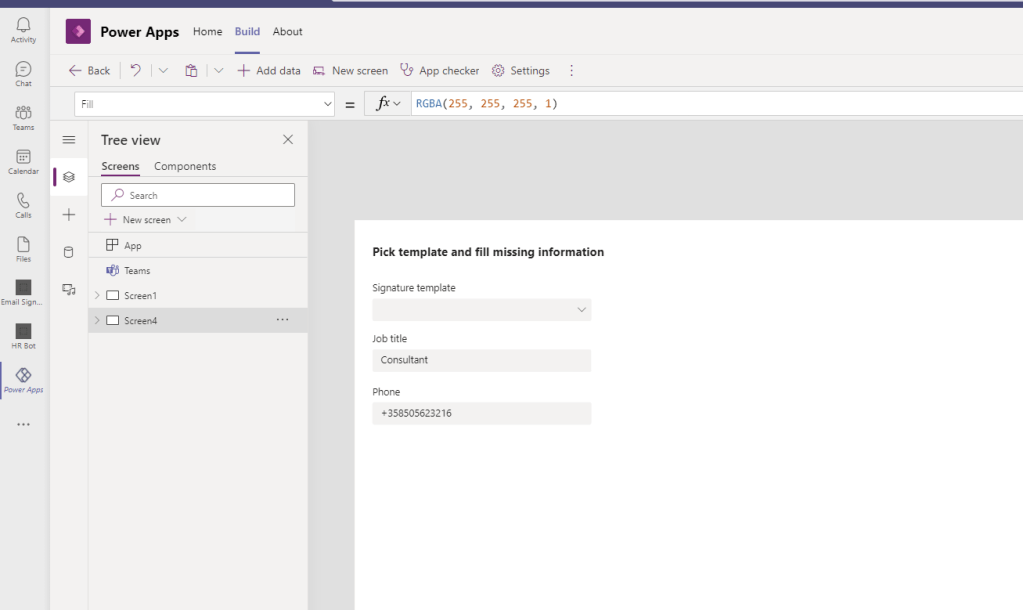The height and width of the screenshot is (610, 1023).
Task: Open the Data cylinder icon in left rail
Action: click(68, 252)
